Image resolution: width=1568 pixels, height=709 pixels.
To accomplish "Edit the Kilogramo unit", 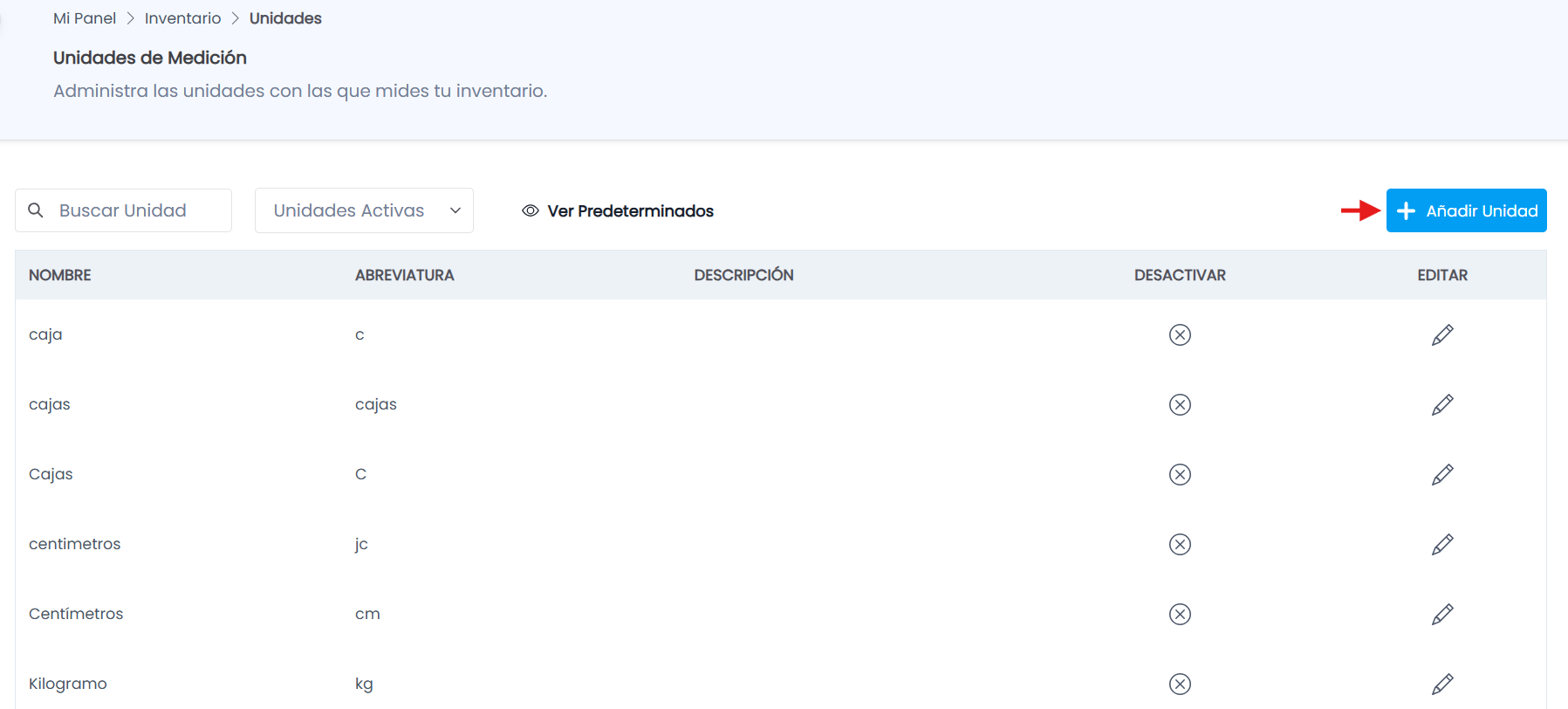I will point(1442,684).
